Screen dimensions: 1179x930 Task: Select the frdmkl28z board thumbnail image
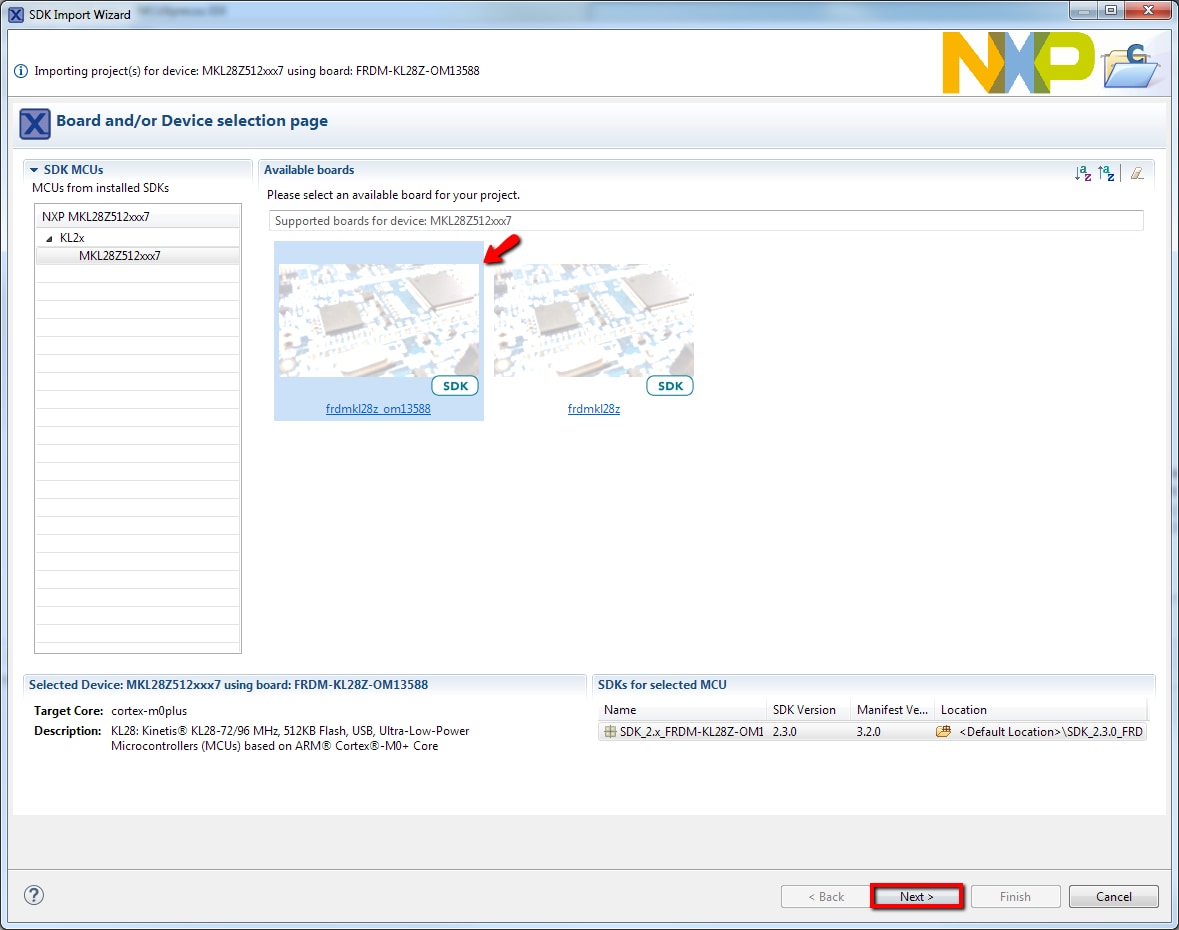click(594, 320)
